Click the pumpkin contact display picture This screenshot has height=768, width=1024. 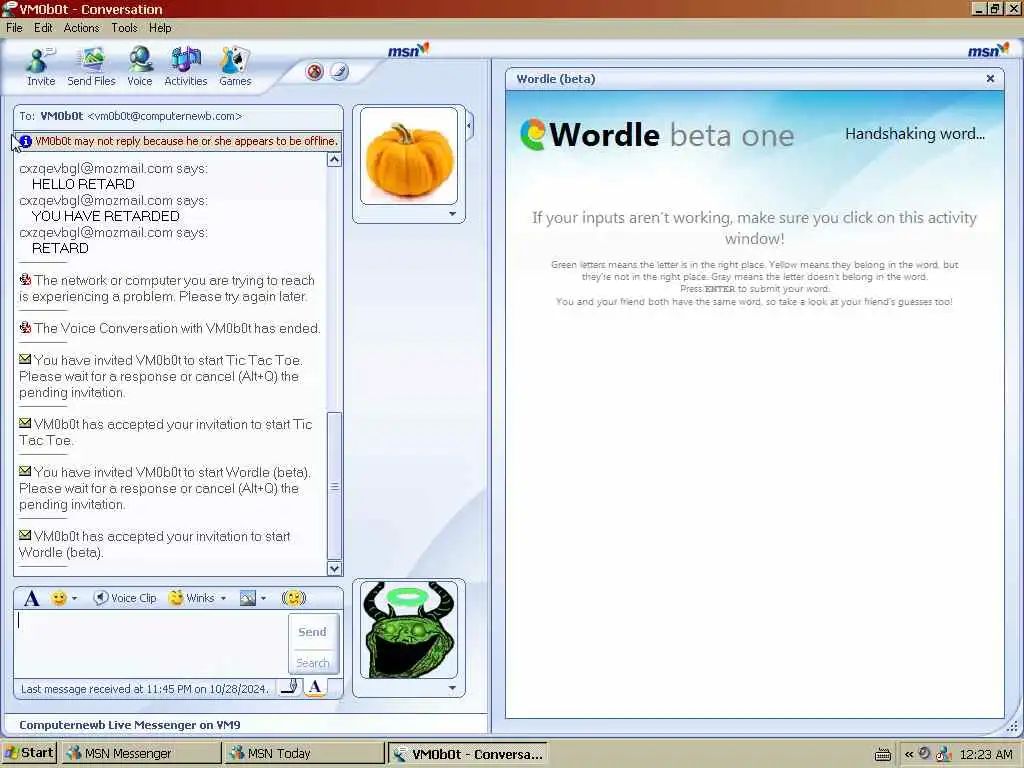(409, 156)
